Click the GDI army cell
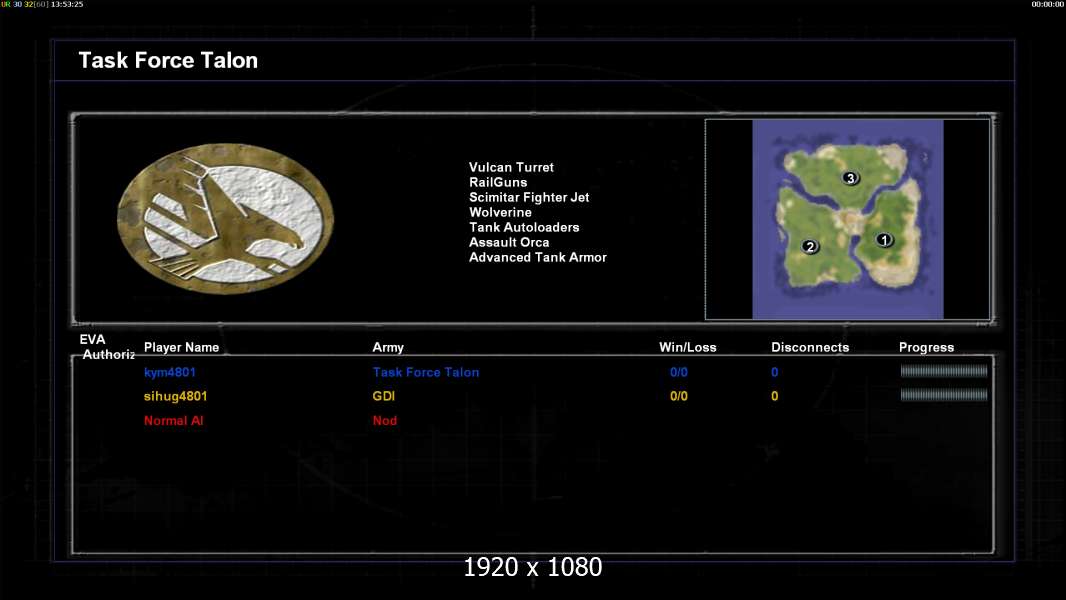1066x600 pixels. pyautogui.click(x=383, y=396)
